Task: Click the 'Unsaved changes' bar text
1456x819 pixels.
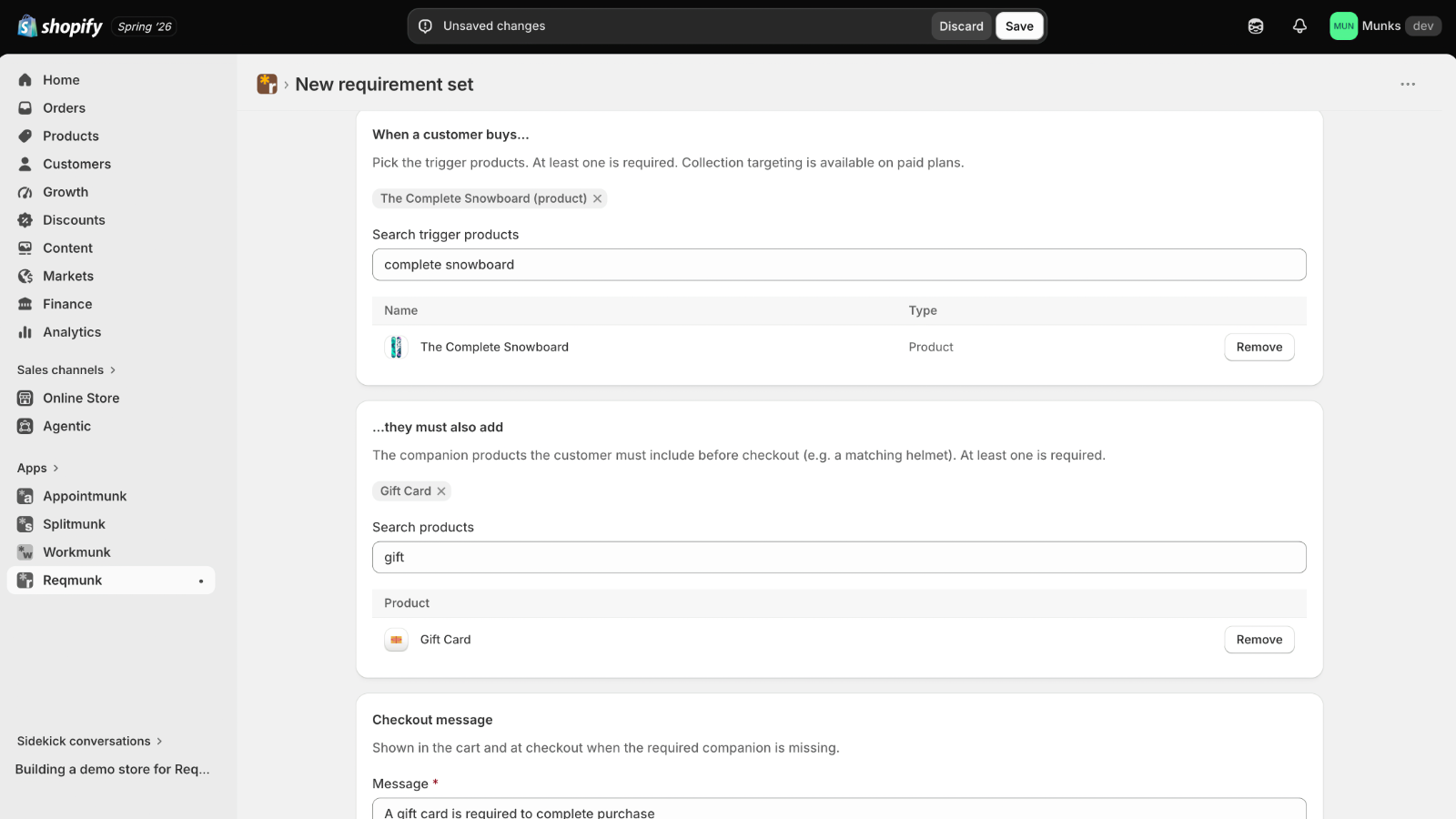Action: tap(494, 26)
